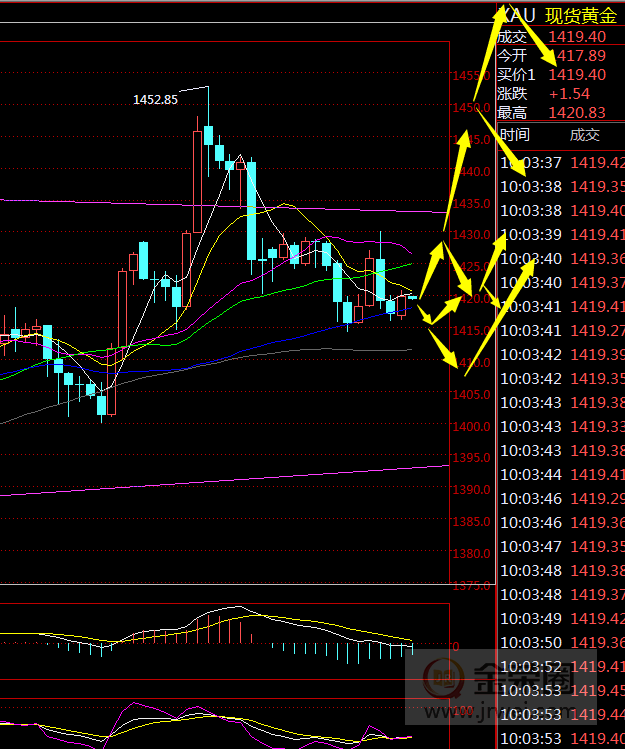Click the 10:03:42 row priced 1419.39
625x749 pixels.
coord(562,354)
